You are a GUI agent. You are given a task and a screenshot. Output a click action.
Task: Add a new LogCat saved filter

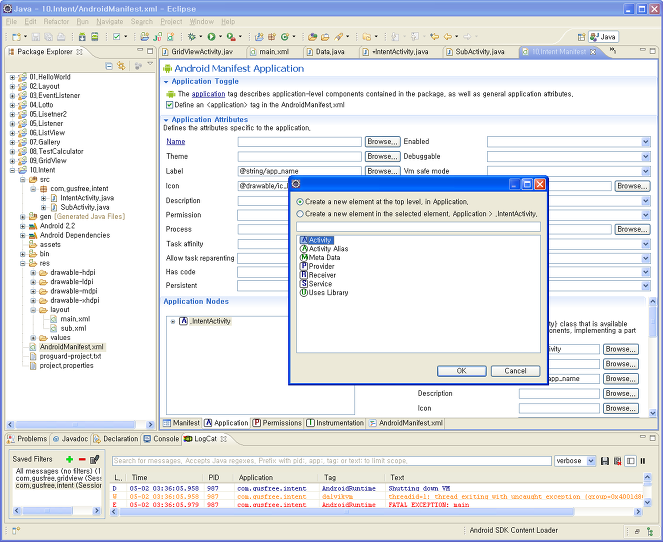(x=70, y=459)
